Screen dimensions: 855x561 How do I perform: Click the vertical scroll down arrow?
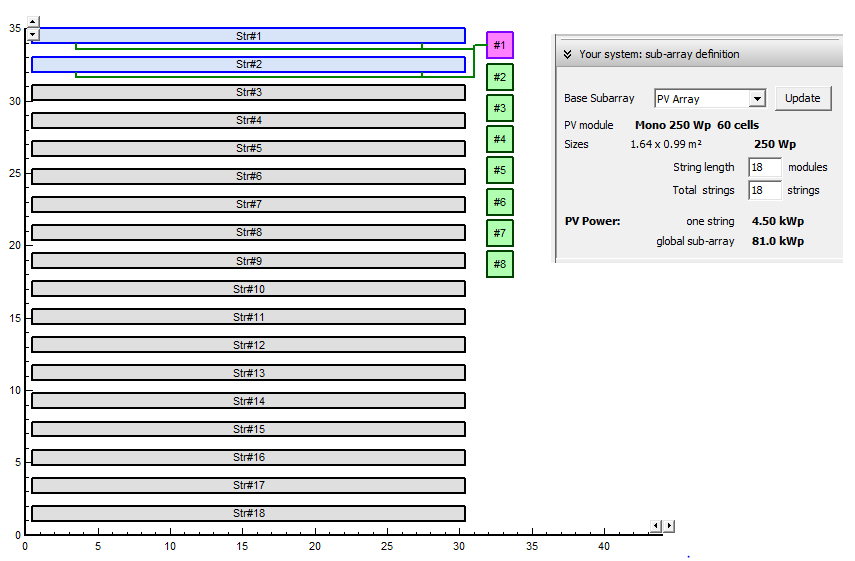tap(33, 34)
